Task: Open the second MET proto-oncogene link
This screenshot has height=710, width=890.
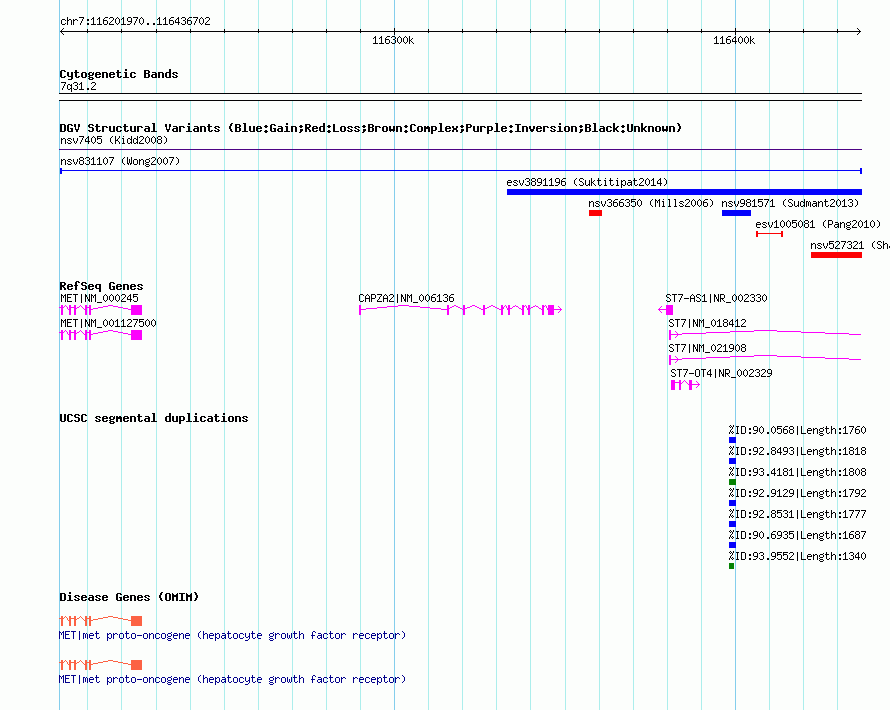Action: tap(233, 679)
